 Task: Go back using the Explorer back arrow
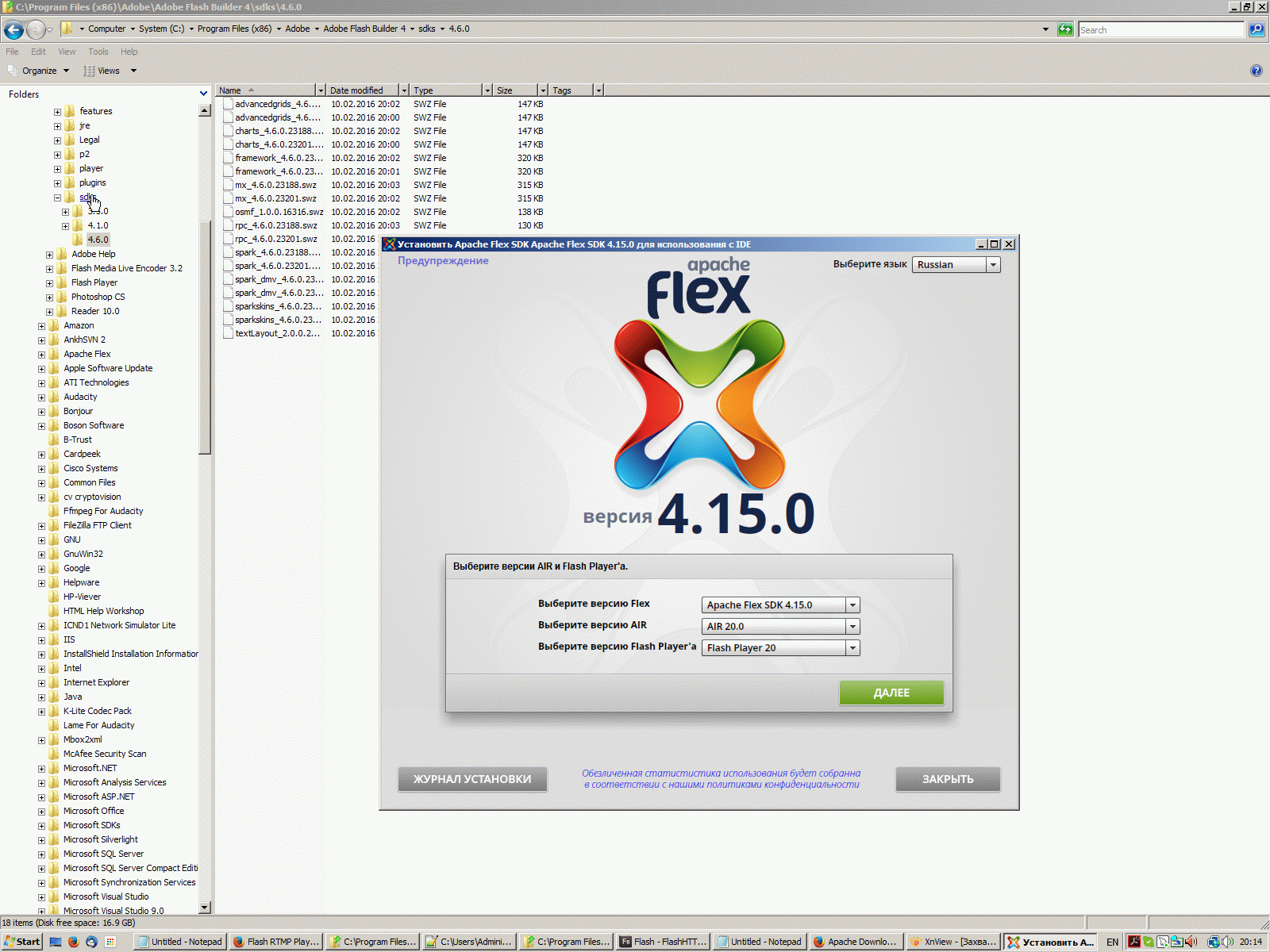(x=13, y=30)
